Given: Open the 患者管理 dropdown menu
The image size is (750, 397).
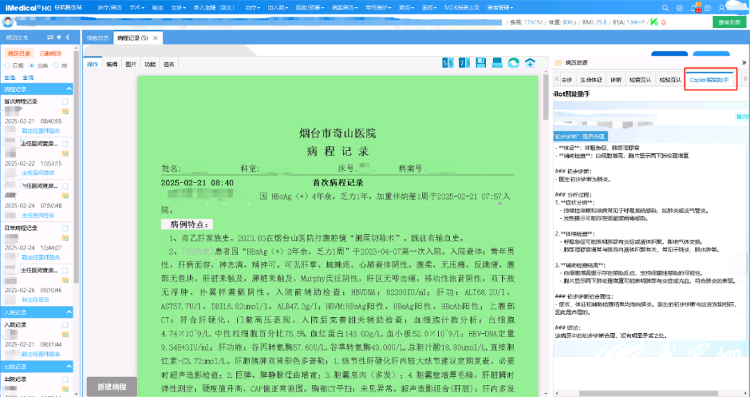Looking at the screenshot, I should pyautogui.click(x=500, y=8).
